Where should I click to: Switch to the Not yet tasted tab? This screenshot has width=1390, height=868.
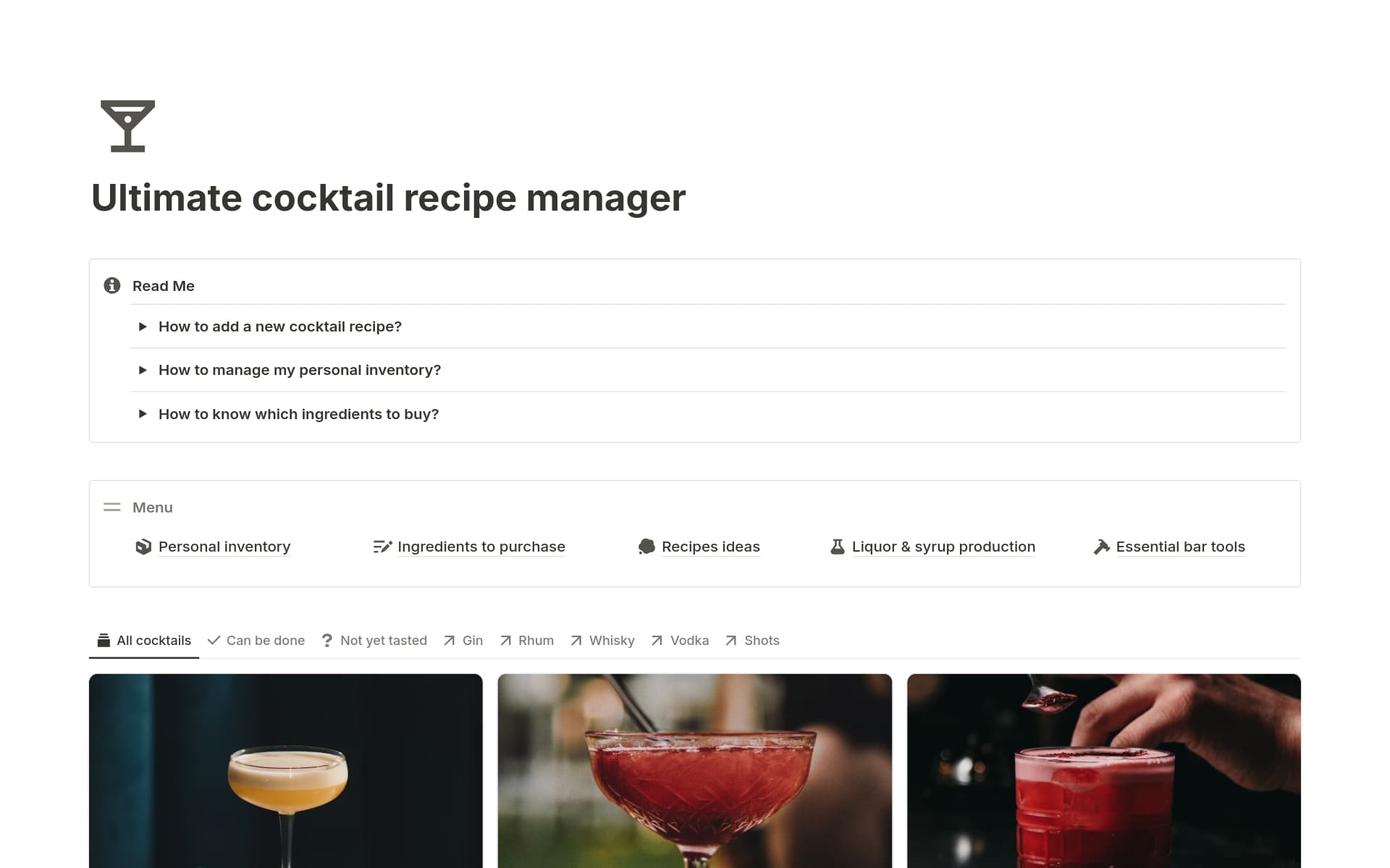(374, 641)
